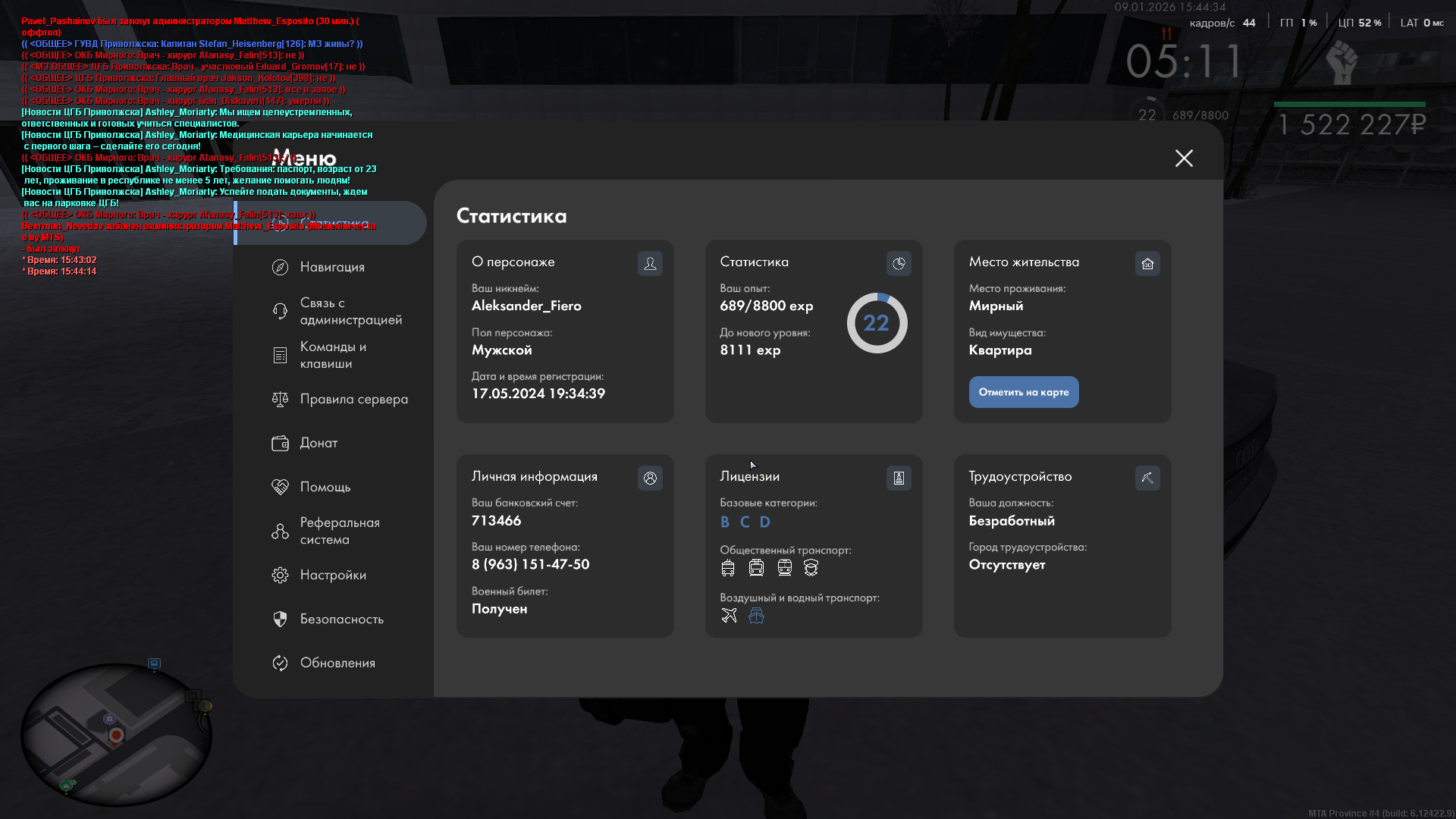
Task: Click the level 22 experience progress ring
Action: tap(877, 323)
